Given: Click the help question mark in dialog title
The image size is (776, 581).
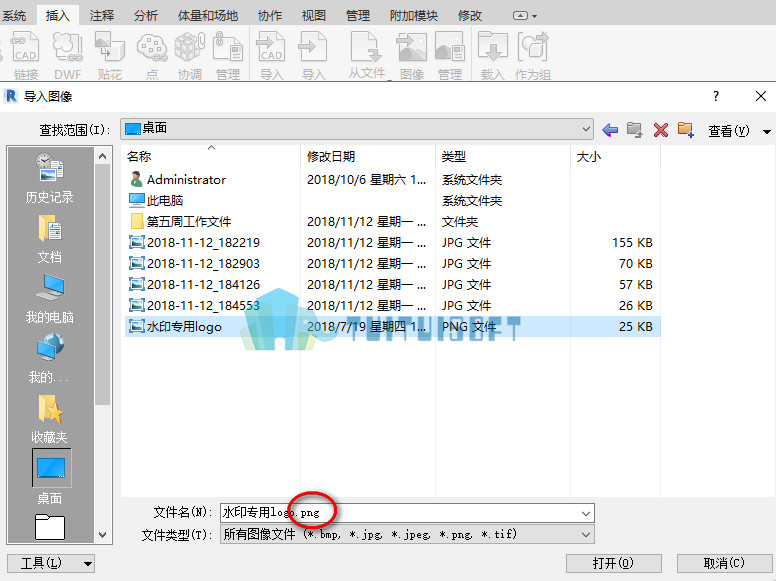Looking at the screenshot, I should point(716,96).
